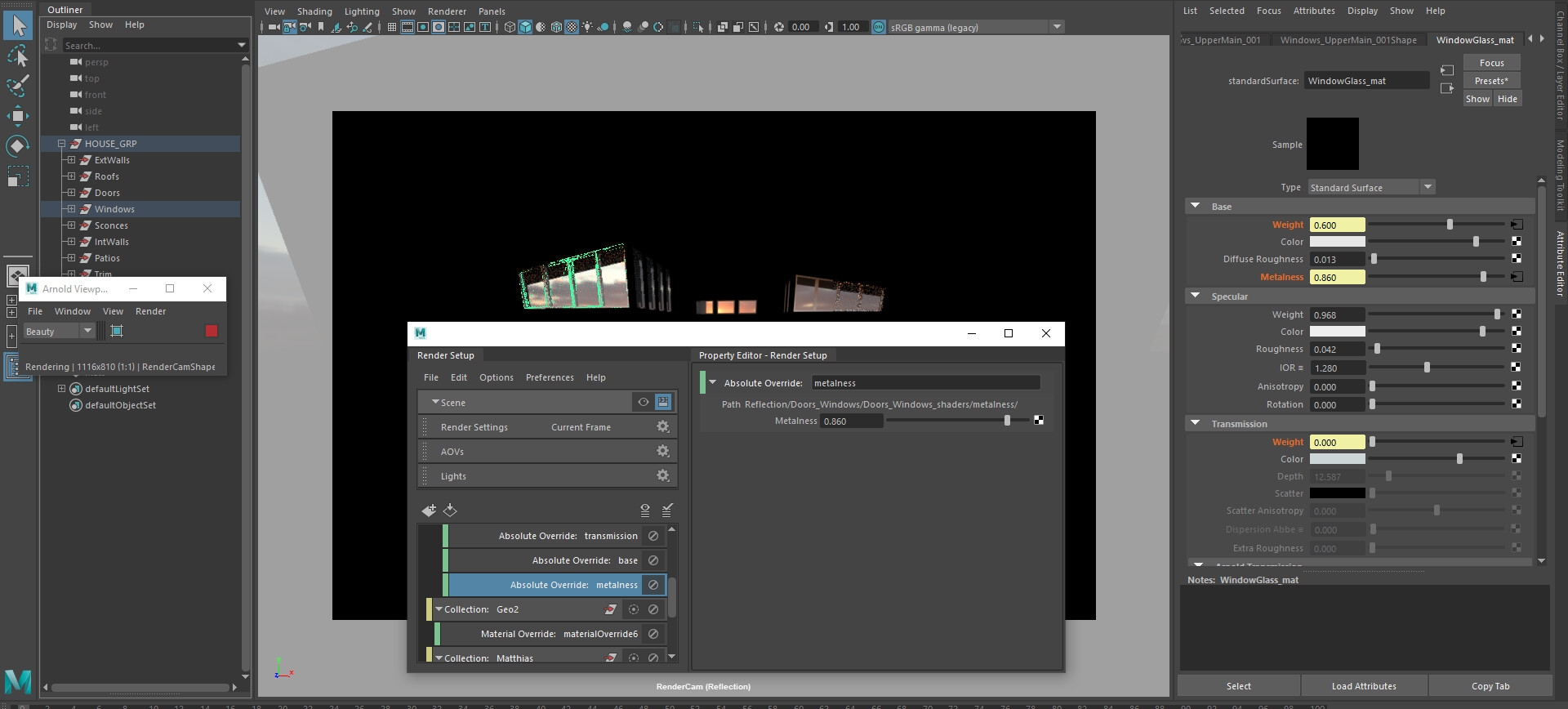Expand the Windows group in Outliner
The image size is (1568, 709).
[71, 209]
